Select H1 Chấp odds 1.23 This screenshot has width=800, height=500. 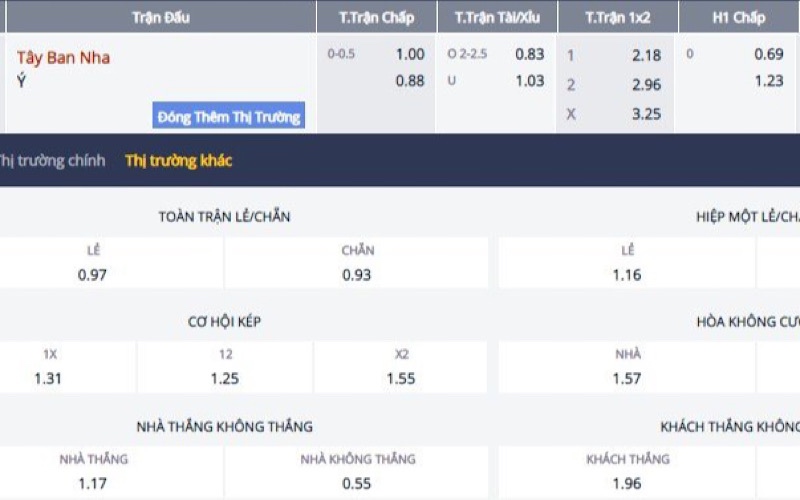click(768, 81)
